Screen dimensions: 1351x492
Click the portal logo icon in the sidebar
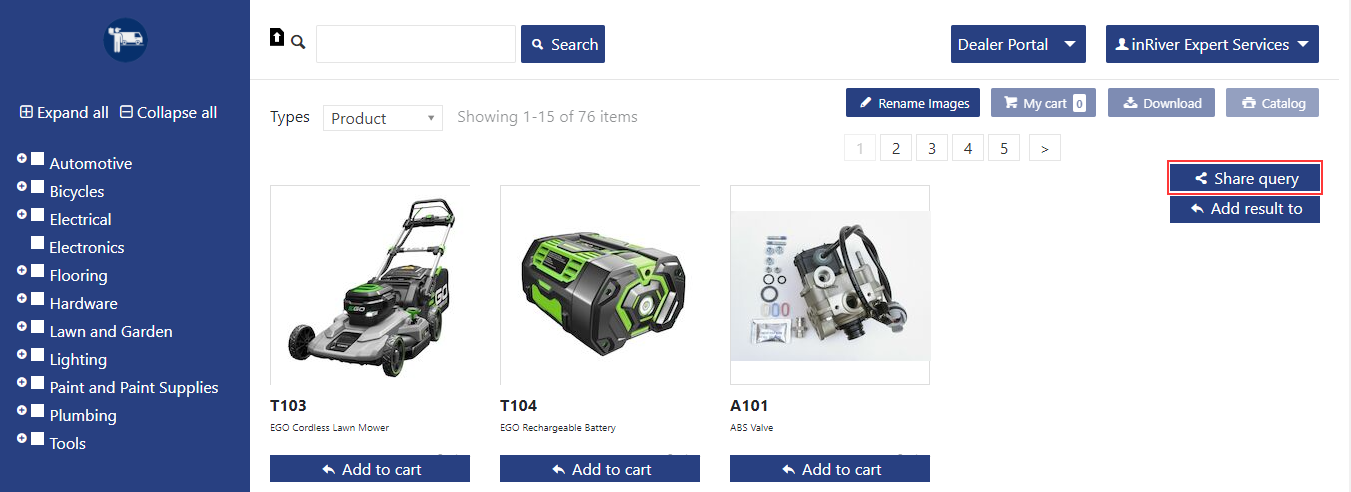coord(125,40)
